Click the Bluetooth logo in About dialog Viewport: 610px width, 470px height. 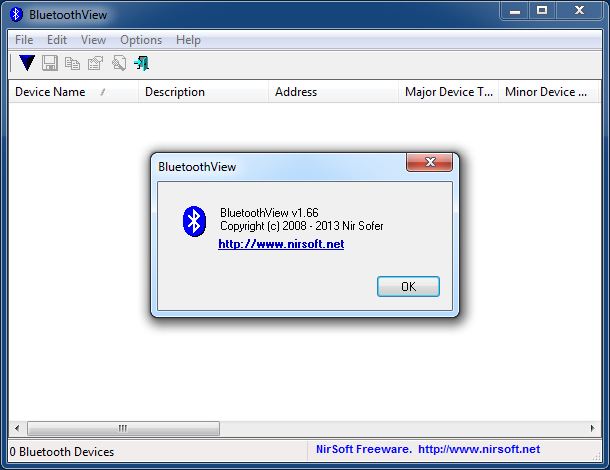[194, 221]
